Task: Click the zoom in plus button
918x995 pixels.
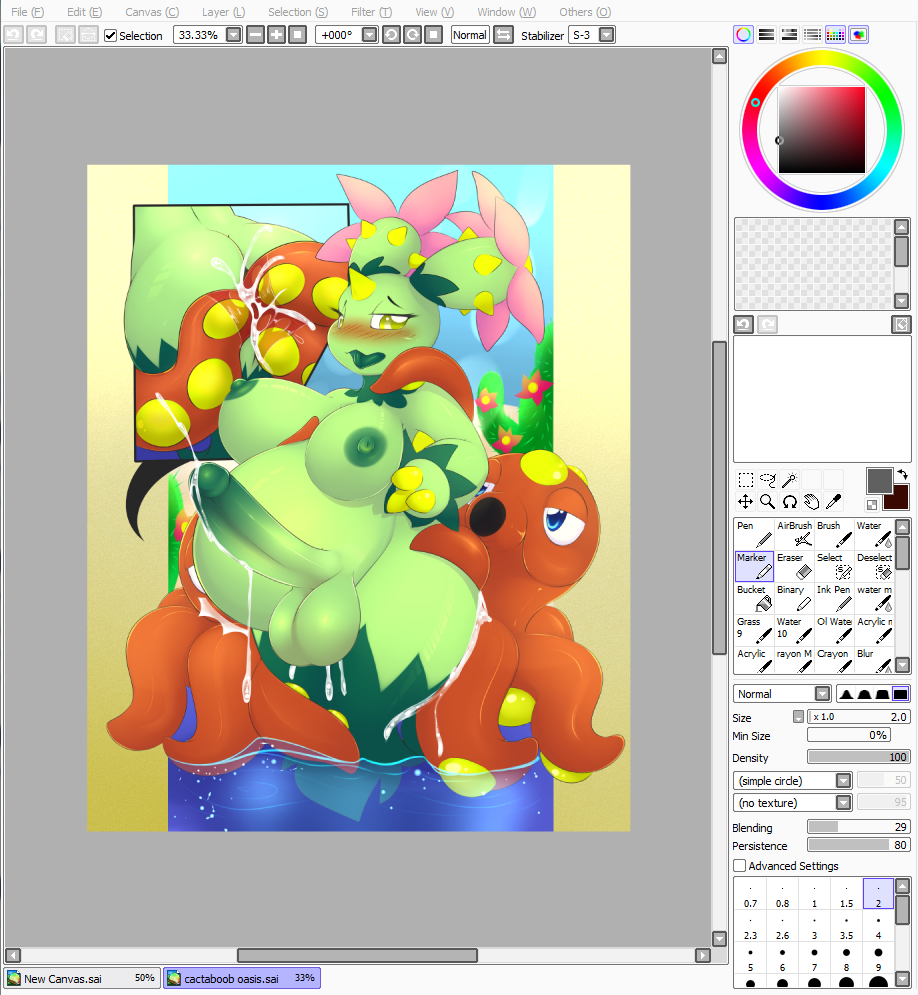Action: click(276, 35)
